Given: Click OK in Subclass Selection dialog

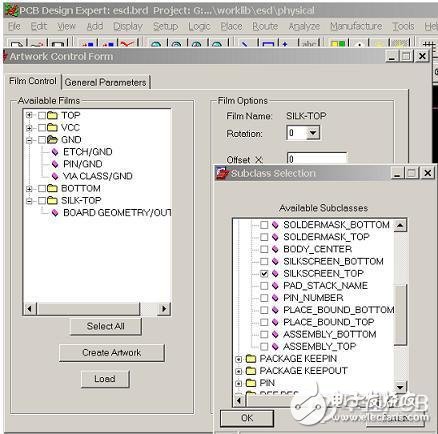Looking at the screenshot, I should click(x=247, y=418).
